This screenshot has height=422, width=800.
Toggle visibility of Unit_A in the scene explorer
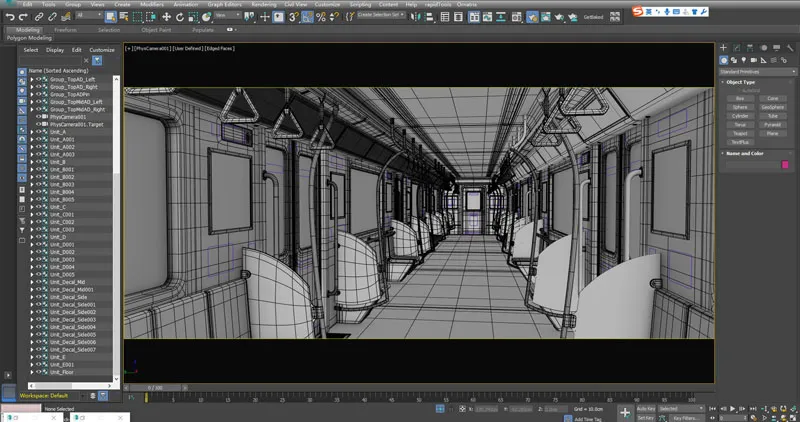(x=37, y=131)
